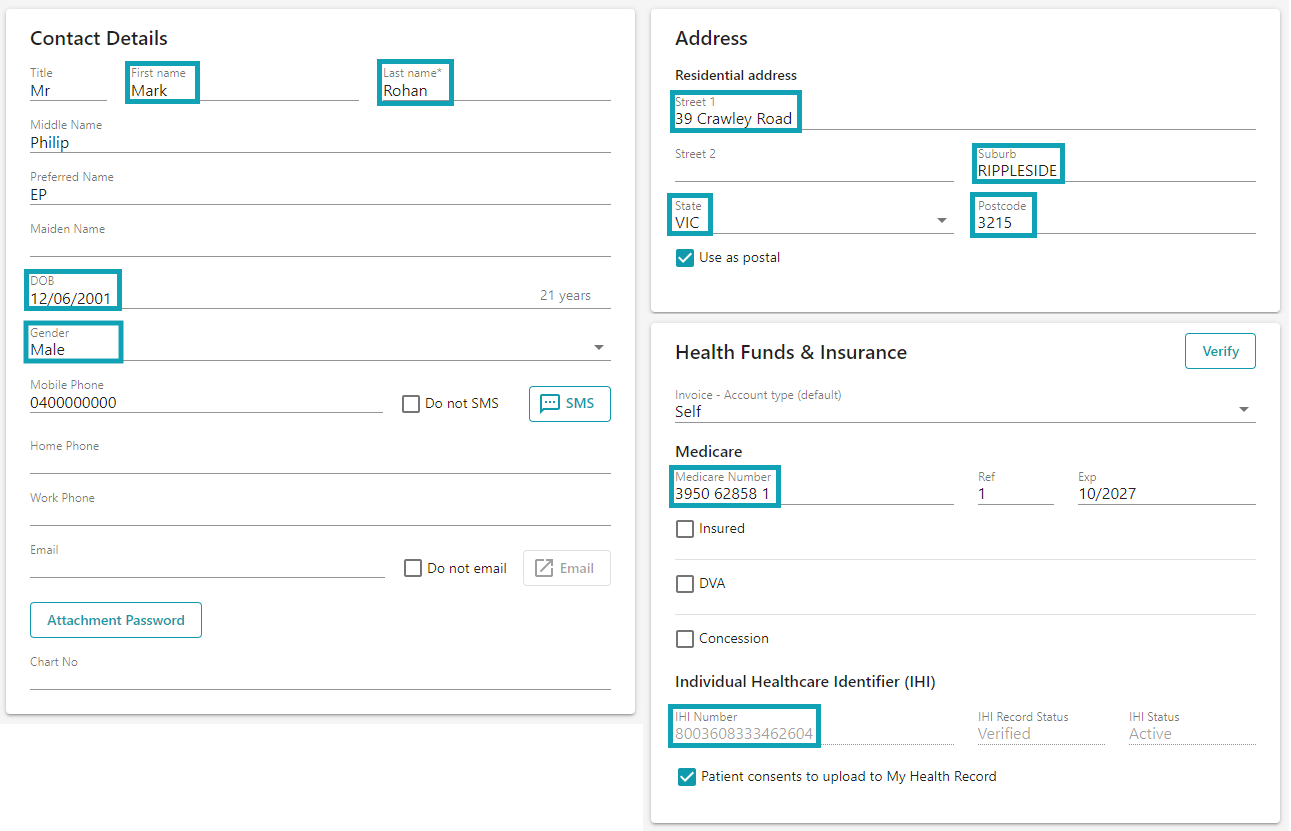Check the Concession checkbox
1291x831 pixels.
click(x=685, y=638)
